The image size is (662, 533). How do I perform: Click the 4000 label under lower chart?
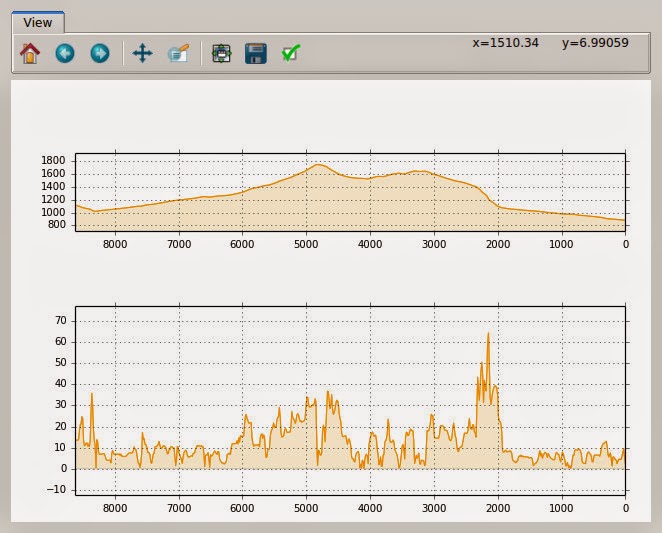pyautogui.click(x=370, y=508)
